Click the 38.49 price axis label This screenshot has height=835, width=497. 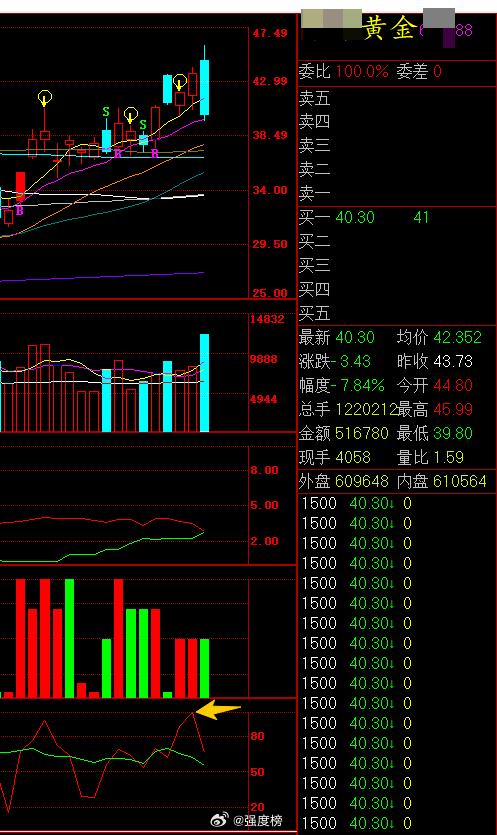(270, 135)
